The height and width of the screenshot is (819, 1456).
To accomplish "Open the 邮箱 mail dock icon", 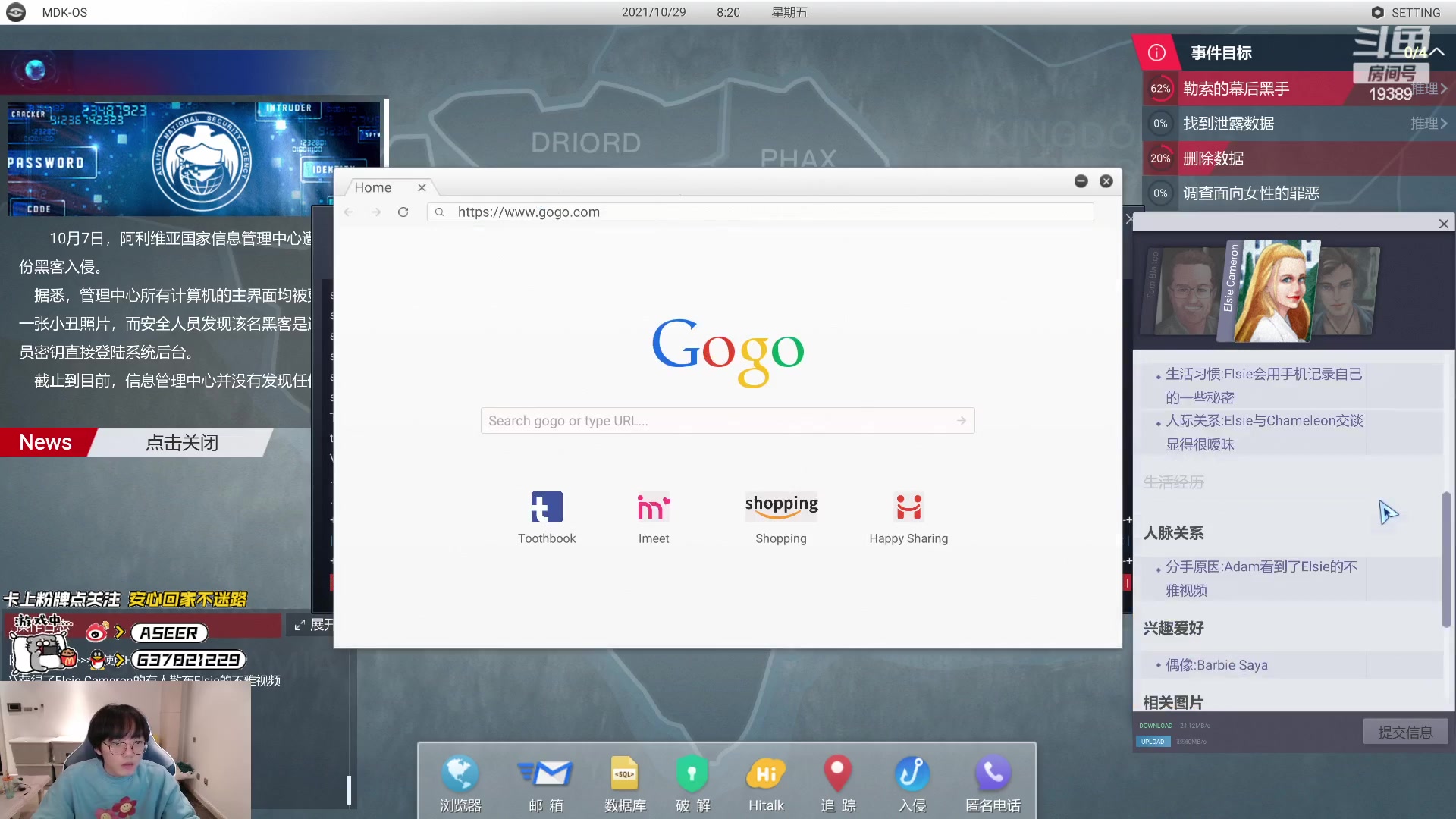I will pos(545,775).
